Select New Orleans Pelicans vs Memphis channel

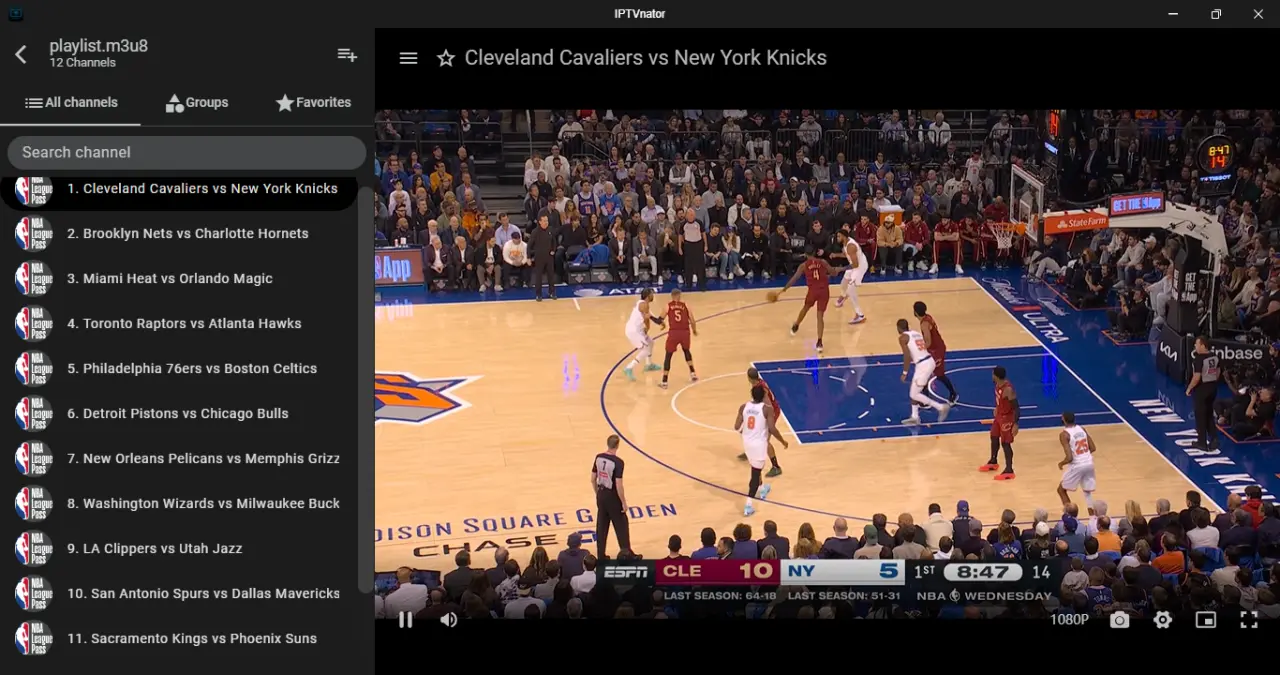(x=179, y=458)
